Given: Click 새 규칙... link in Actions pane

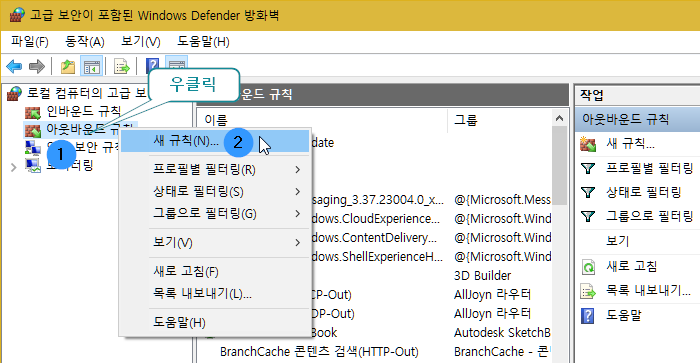Looking at the screenshot, I should 630,144.
